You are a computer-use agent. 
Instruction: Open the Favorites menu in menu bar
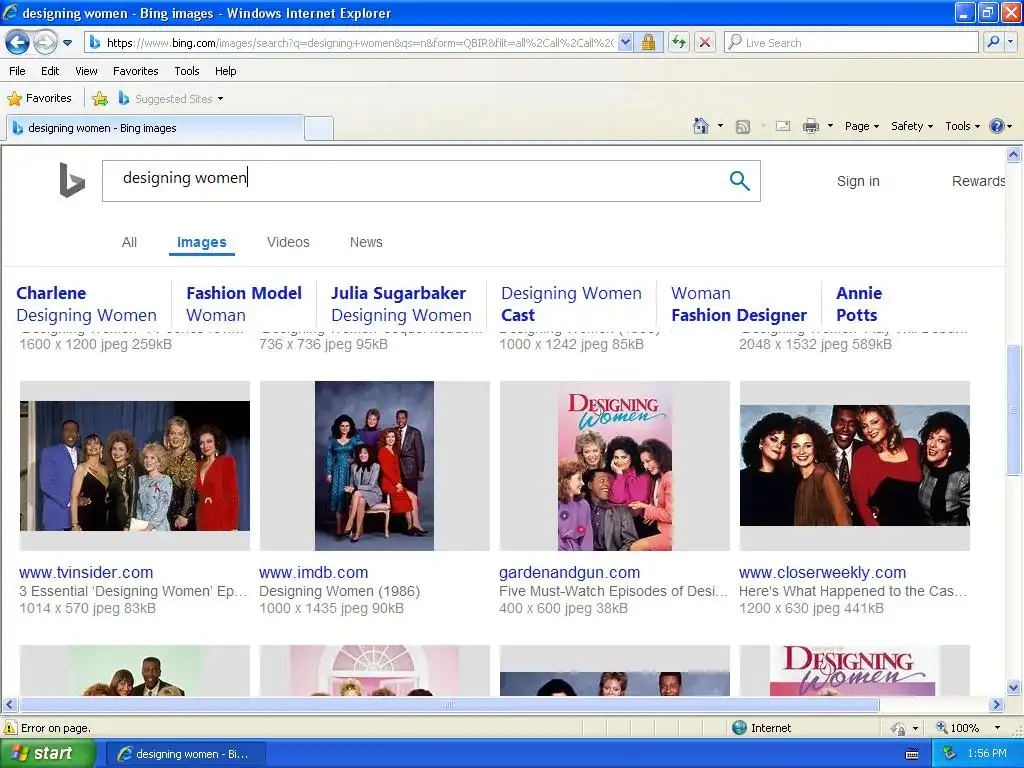[135, 71]
